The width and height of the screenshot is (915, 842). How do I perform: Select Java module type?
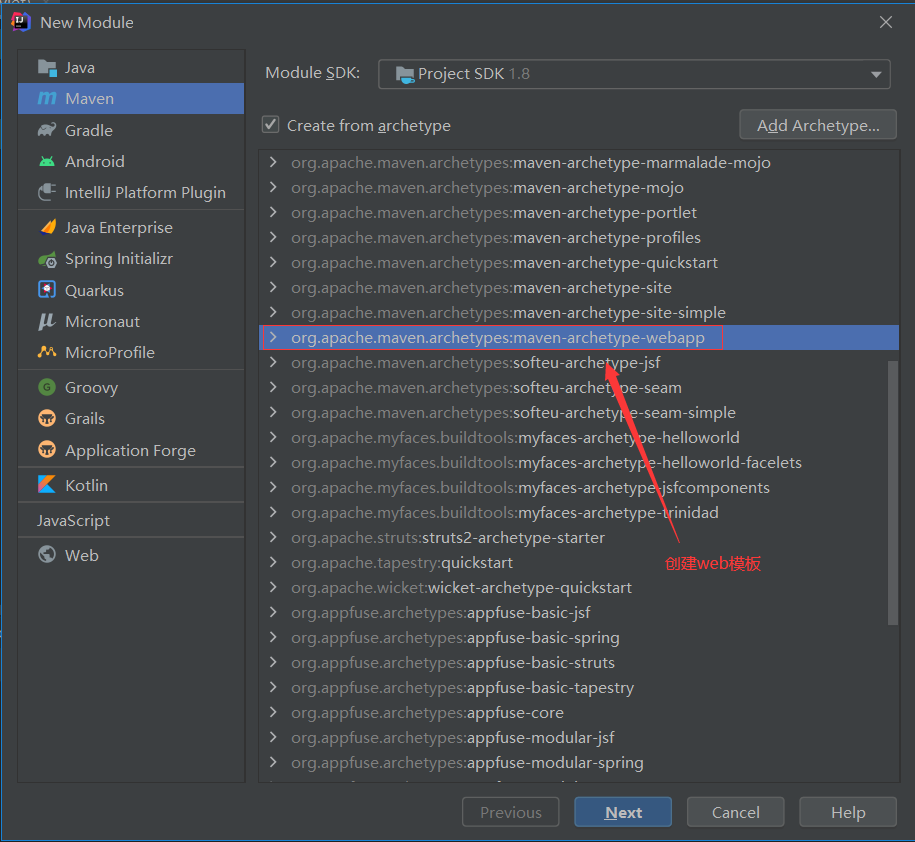(131, 68)
